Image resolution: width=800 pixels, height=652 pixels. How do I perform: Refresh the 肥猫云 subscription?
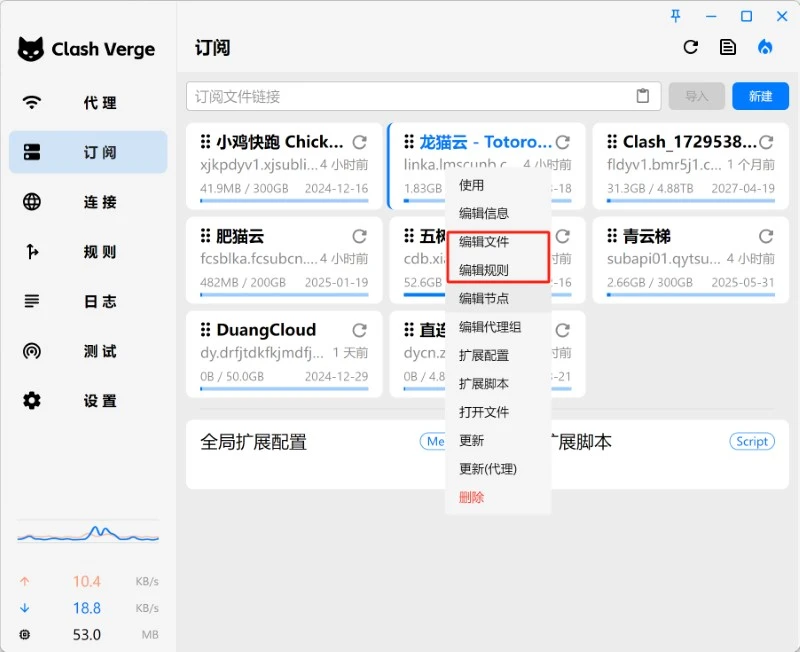(x=360, y=236)
